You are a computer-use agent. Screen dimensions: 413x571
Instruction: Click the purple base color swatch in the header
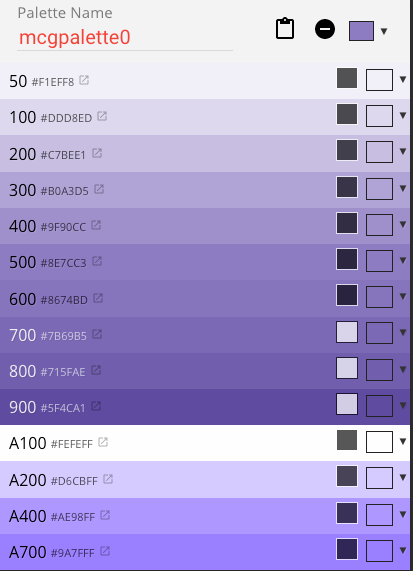(x=361, y=31)
